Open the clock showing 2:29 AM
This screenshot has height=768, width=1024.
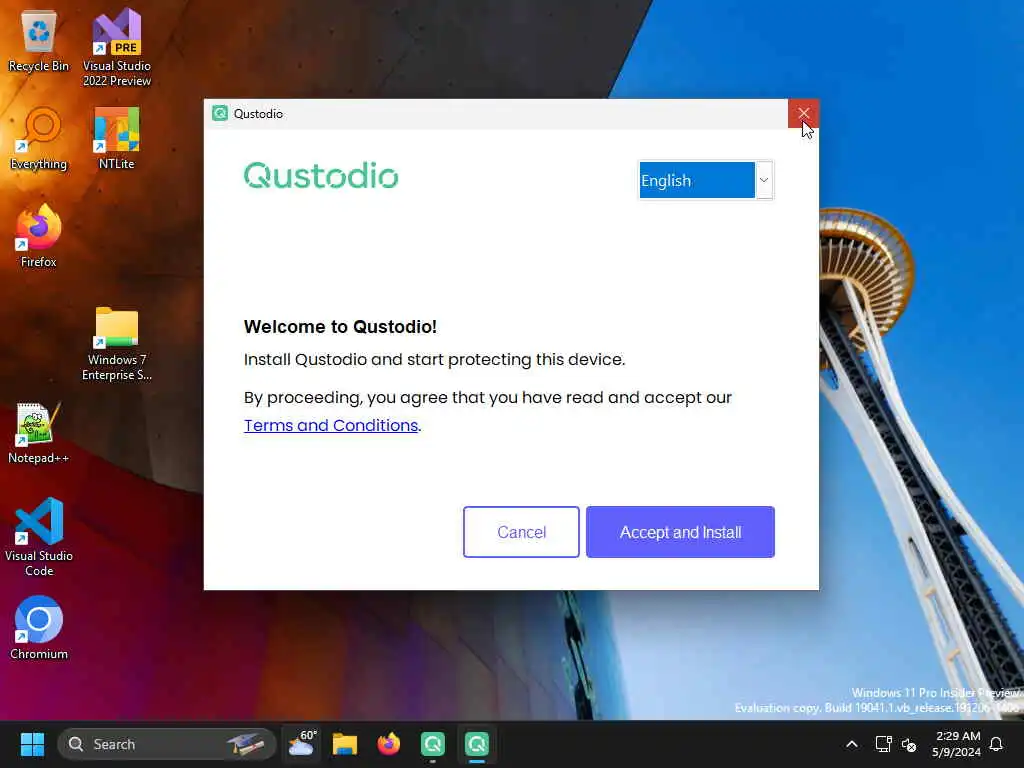click(956, 744)
